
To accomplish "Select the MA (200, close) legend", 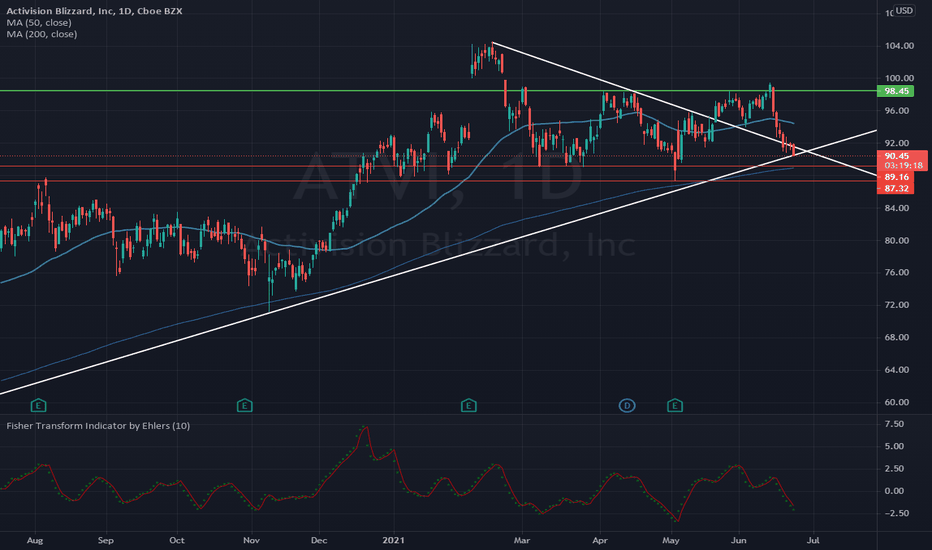I will (x=42, y=34).
